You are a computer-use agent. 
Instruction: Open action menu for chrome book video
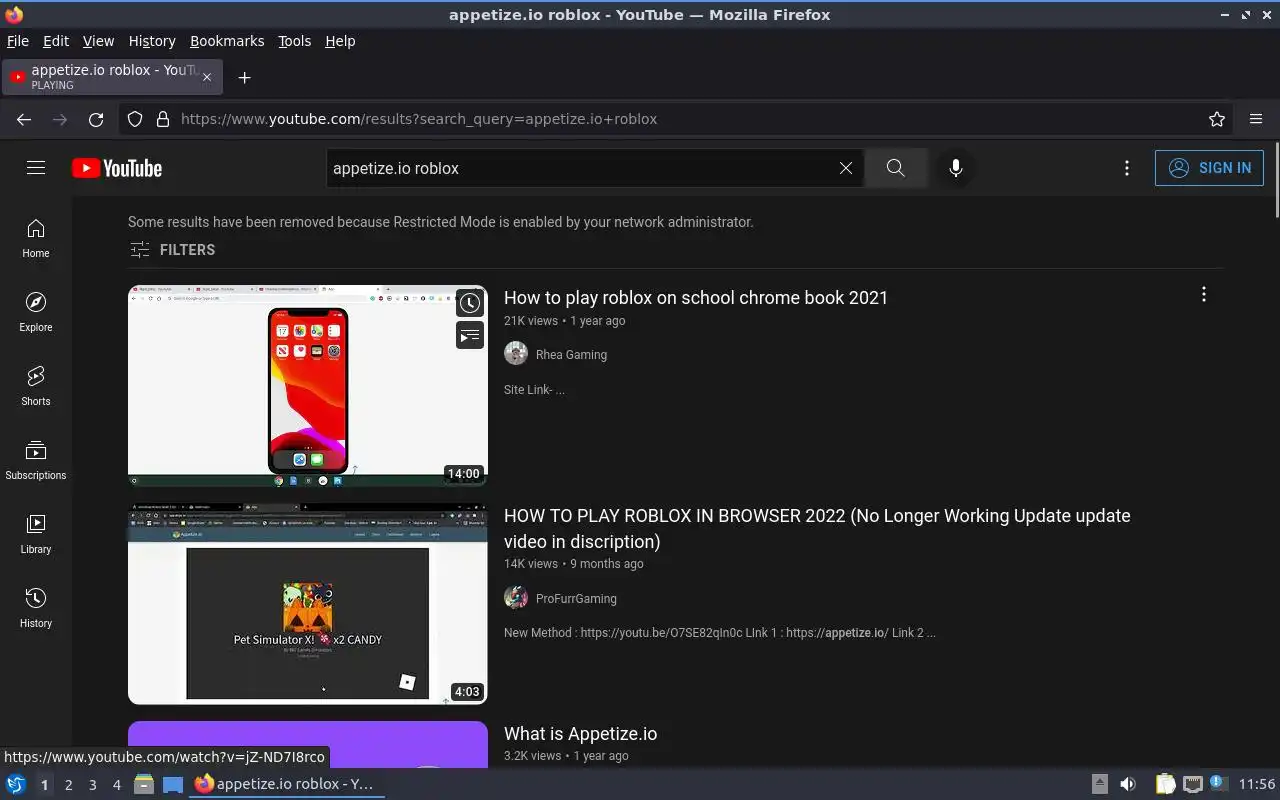(x=1204, y=294)
